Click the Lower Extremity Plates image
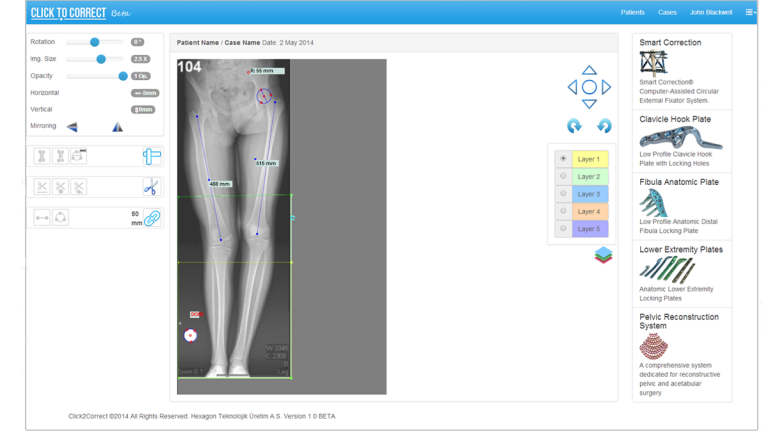The height and width of the screenshot is (432, 768). click(x=667, y=270)
